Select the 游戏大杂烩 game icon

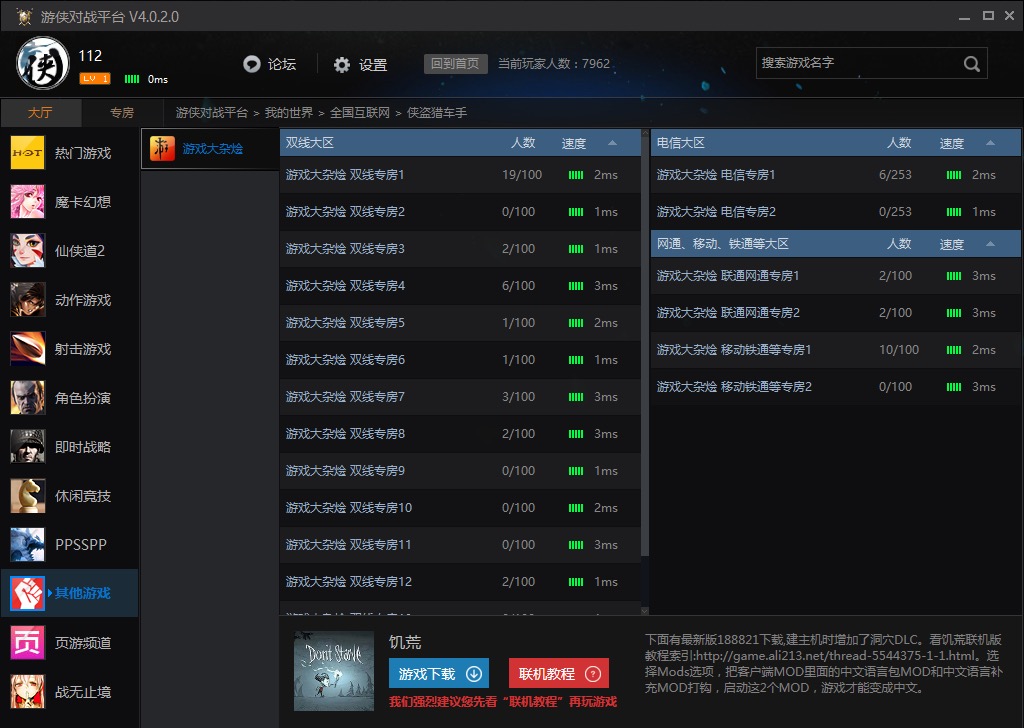tap(162, 148)
